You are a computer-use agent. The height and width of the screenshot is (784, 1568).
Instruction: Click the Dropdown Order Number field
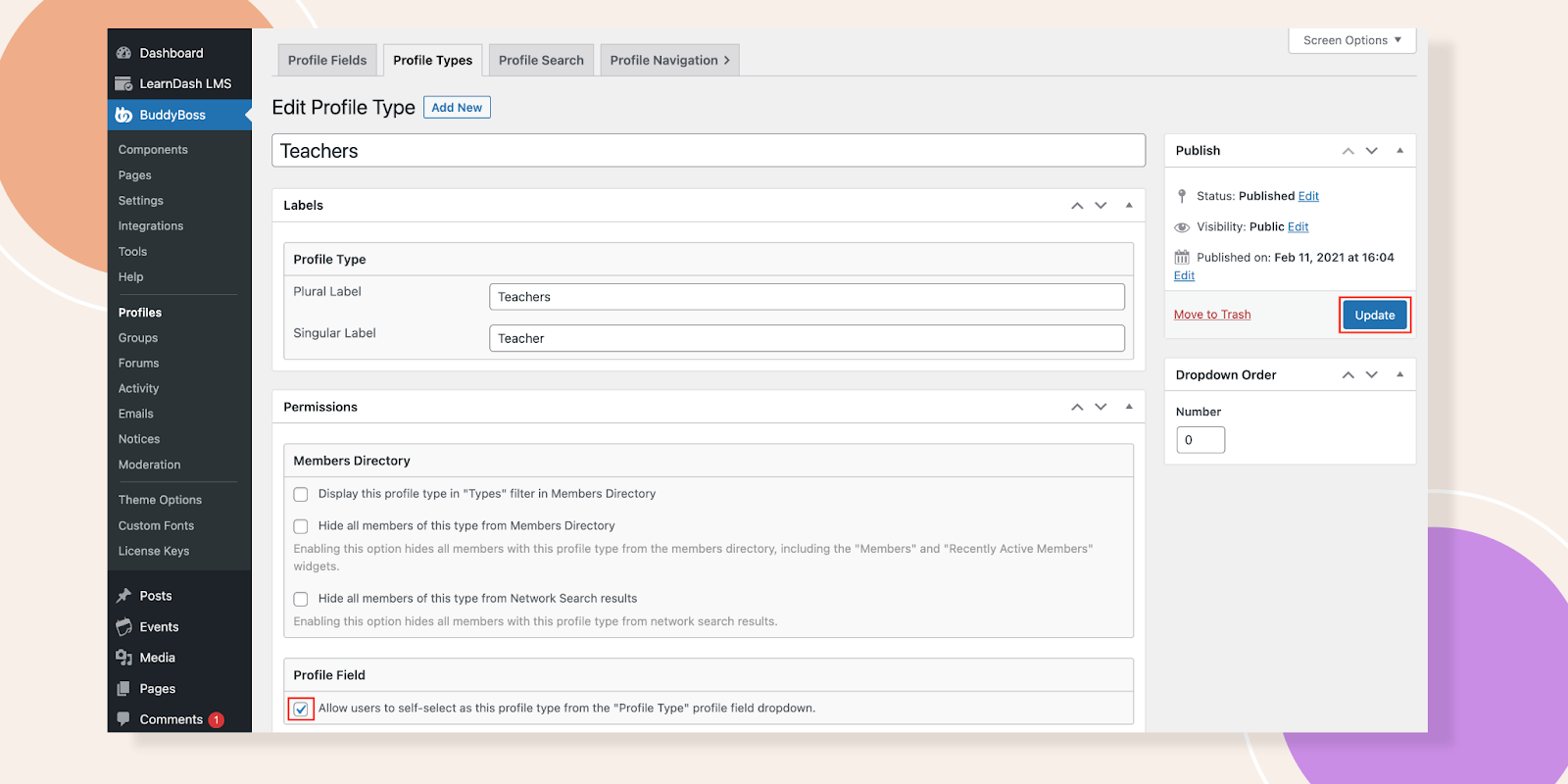coord(1200,440)
